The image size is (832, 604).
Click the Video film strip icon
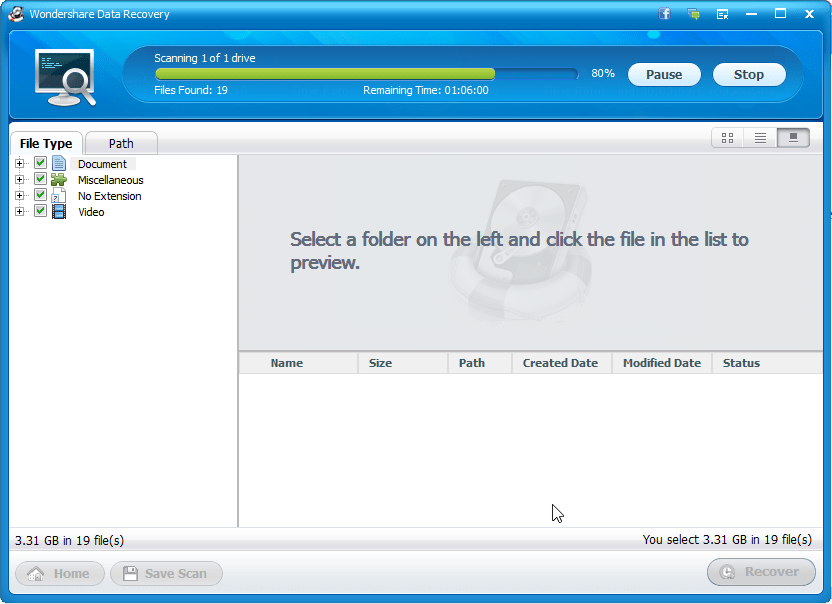point(59,211)
